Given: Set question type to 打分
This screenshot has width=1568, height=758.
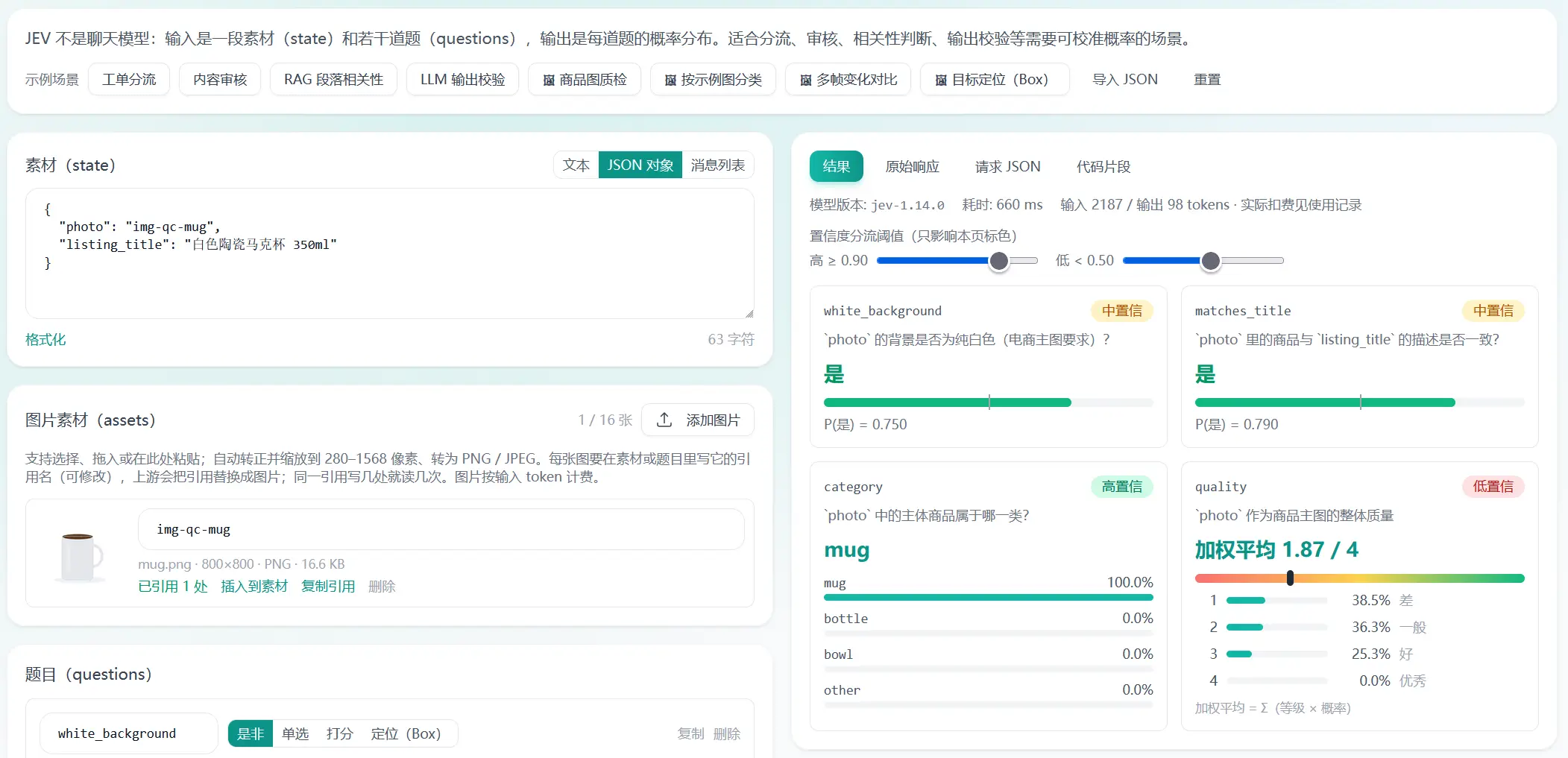Looking at the screenshot, I should click(x=340, y=733).
